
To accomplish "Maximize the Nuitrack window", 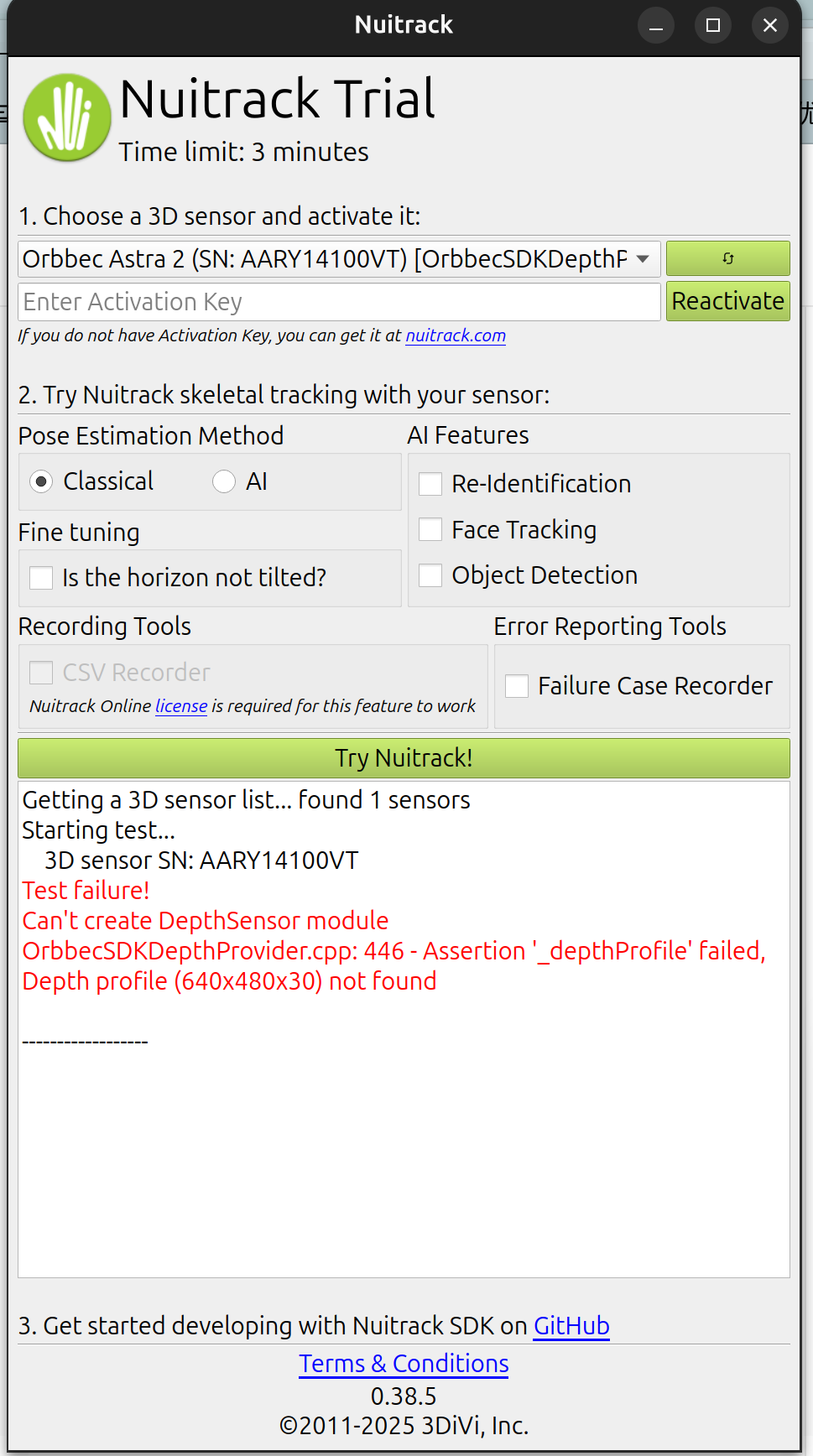I will [x=713, y=25].
